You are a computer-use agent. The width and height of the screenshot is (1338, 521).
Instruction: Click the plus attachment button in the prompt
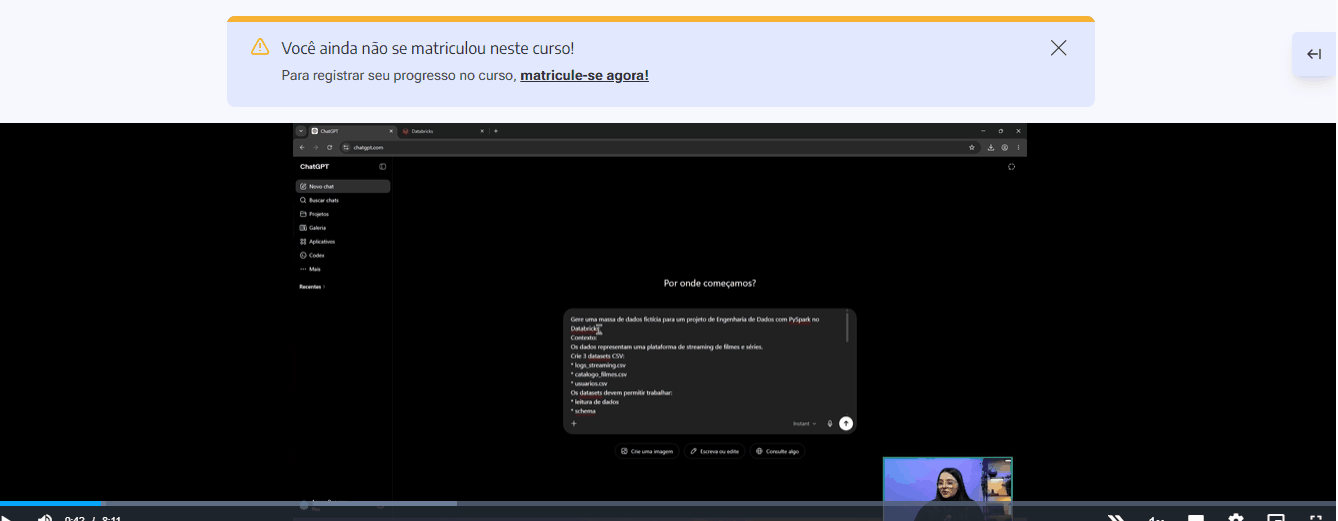[x=574, y=423]
